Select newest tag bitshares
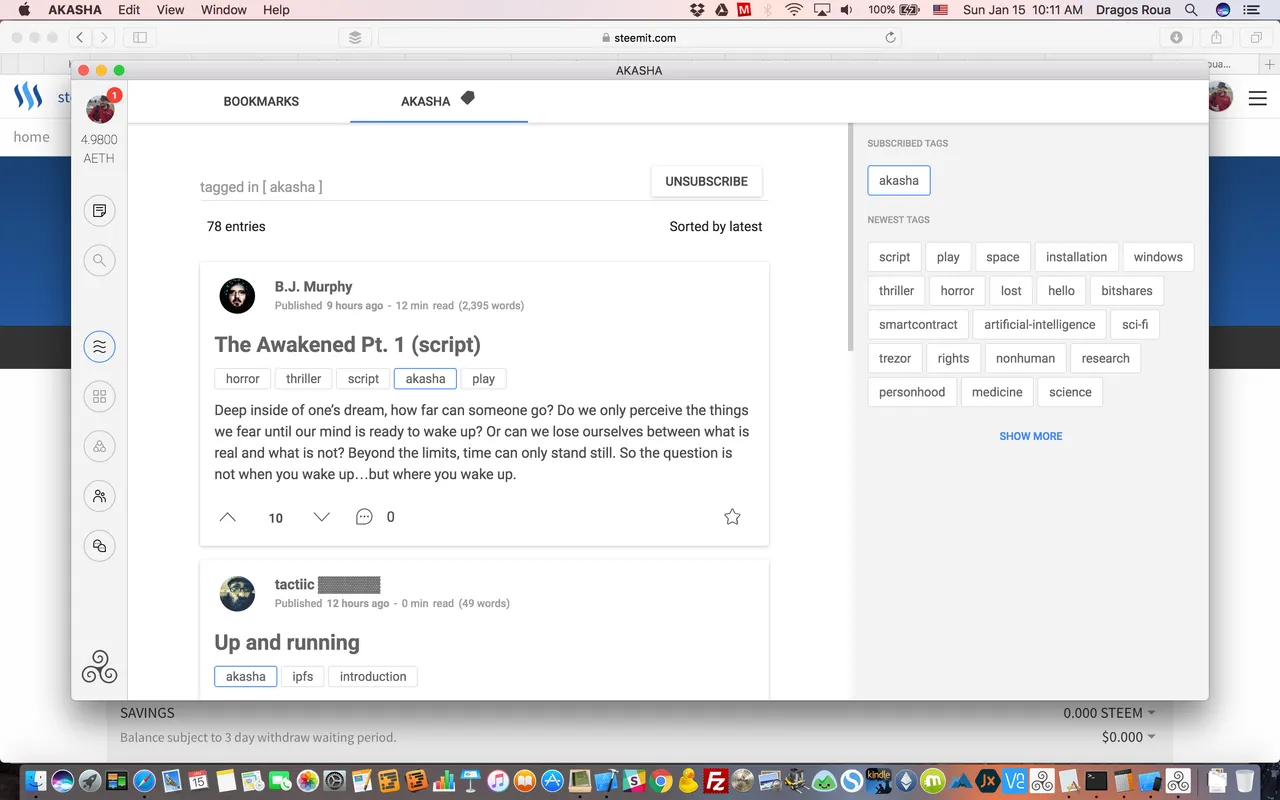The height and width of the screenshot is (800, 1280). [x=1127, y=291]
